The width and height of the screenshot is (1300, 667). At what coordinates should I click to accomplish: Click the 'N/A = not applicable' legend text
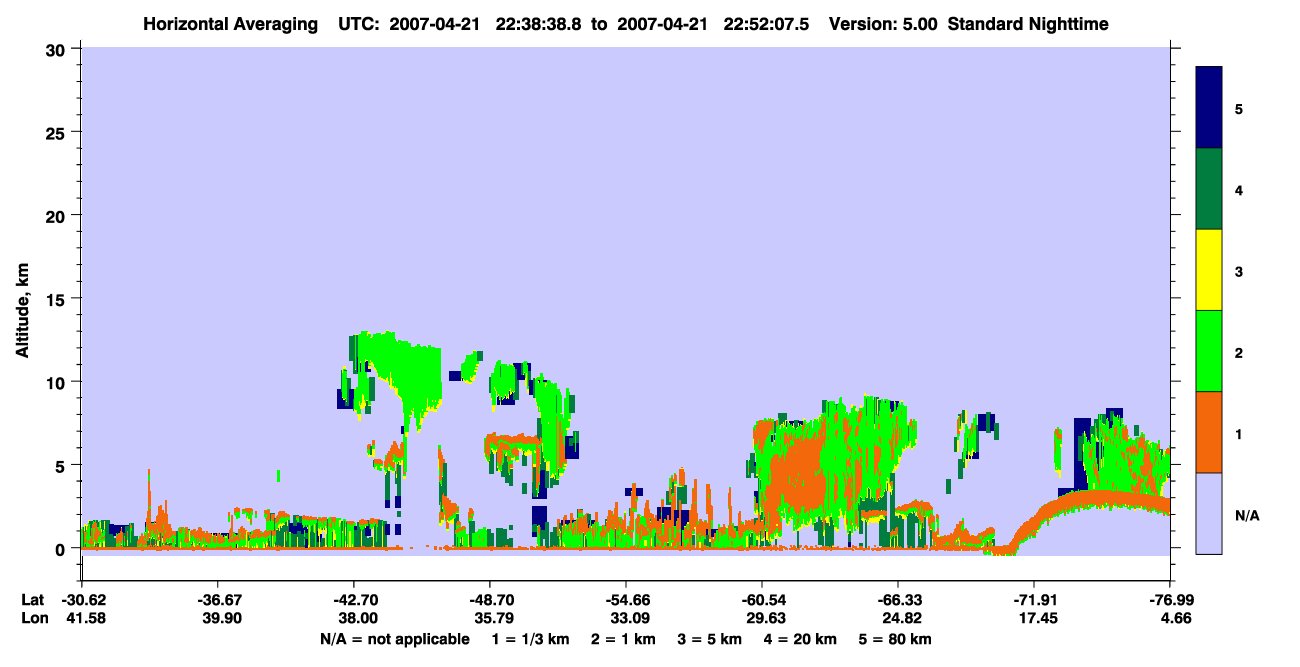click(x=394, y=639)
